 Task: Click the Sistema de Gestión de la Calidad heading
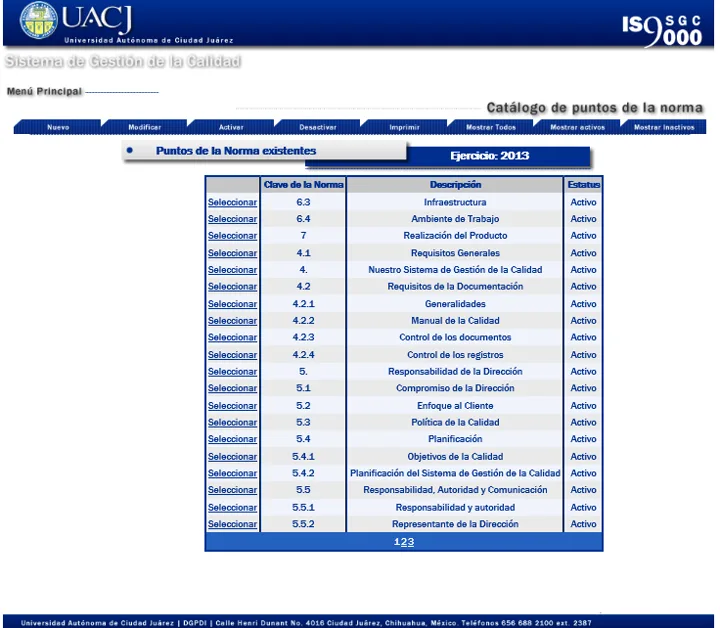pos(123,61)
